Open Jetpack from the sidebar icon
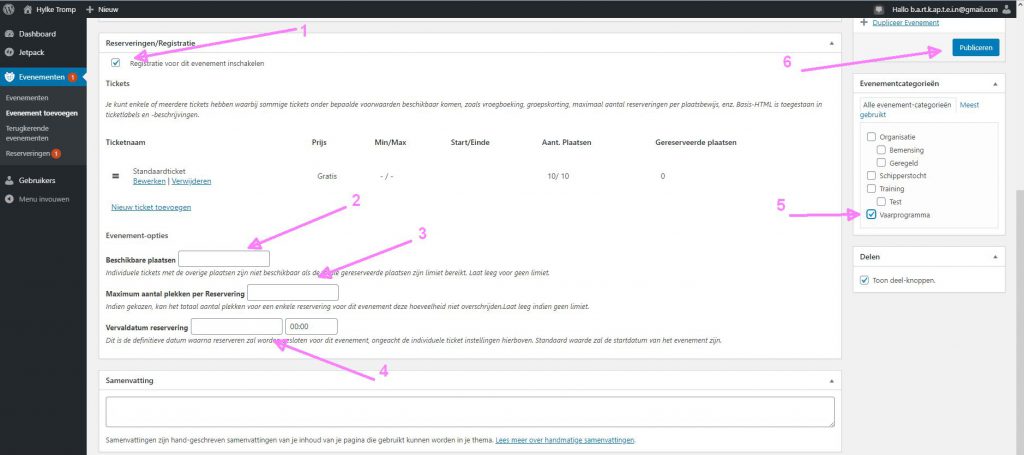This screenshot has height=455, width=1024. [9, 52]
